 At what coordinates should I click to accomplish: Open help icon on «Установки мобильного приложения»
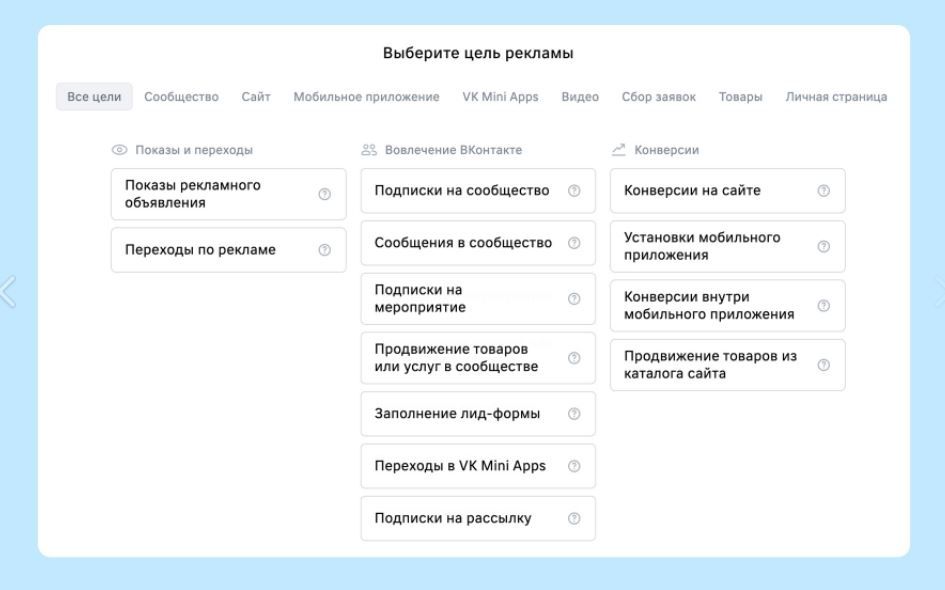click(x=823, y=246)
